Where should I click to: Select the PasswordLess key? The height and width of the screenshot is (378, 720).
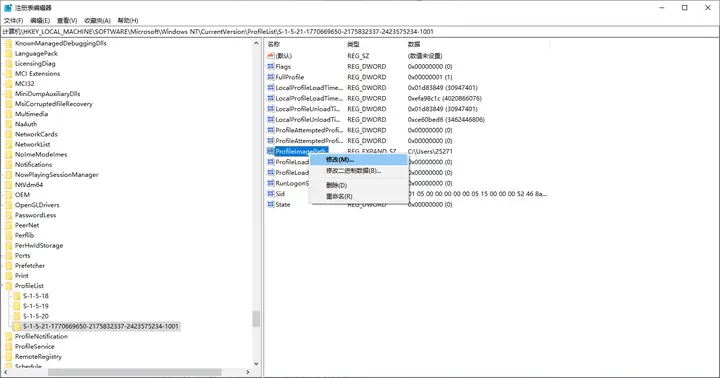(x=35, y=215)
